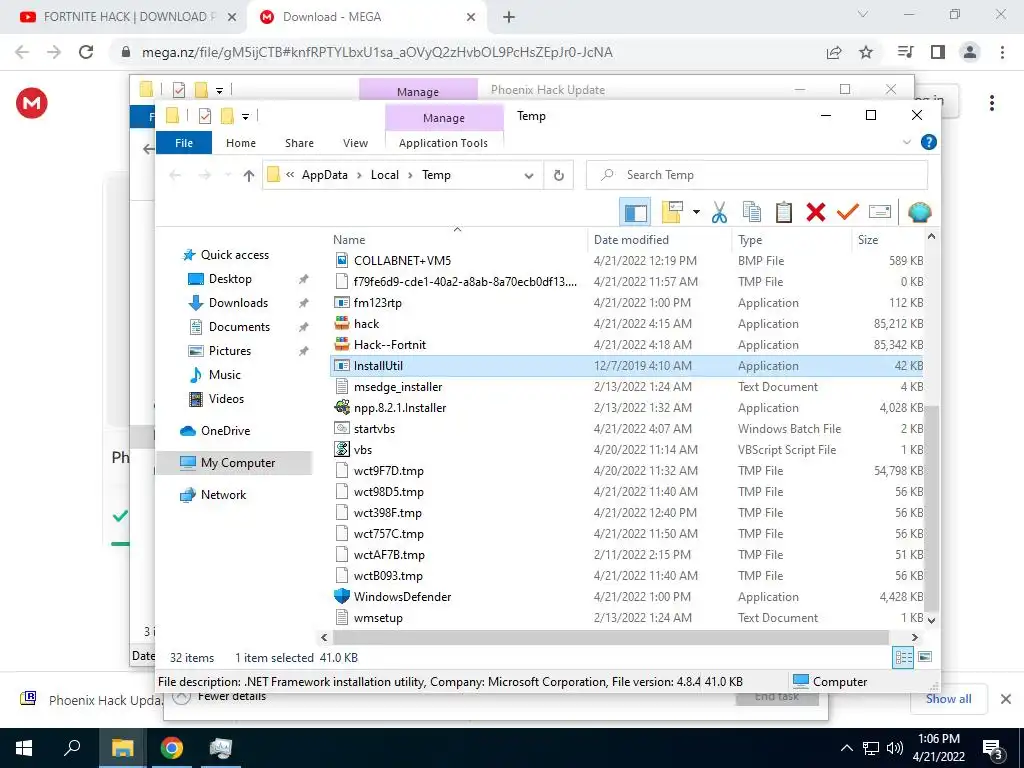Open the address bar history dropdown
1024x768 pixels.
click(x=529, y=176)
